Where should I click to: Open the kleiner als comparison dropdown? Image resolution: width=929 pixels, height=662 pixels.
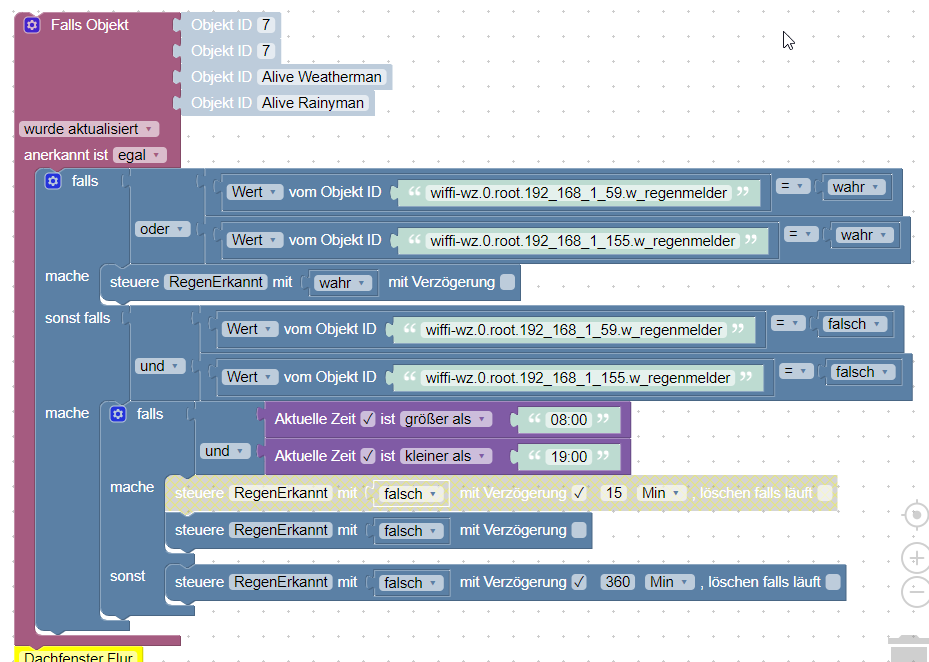[x=446, y=456]
